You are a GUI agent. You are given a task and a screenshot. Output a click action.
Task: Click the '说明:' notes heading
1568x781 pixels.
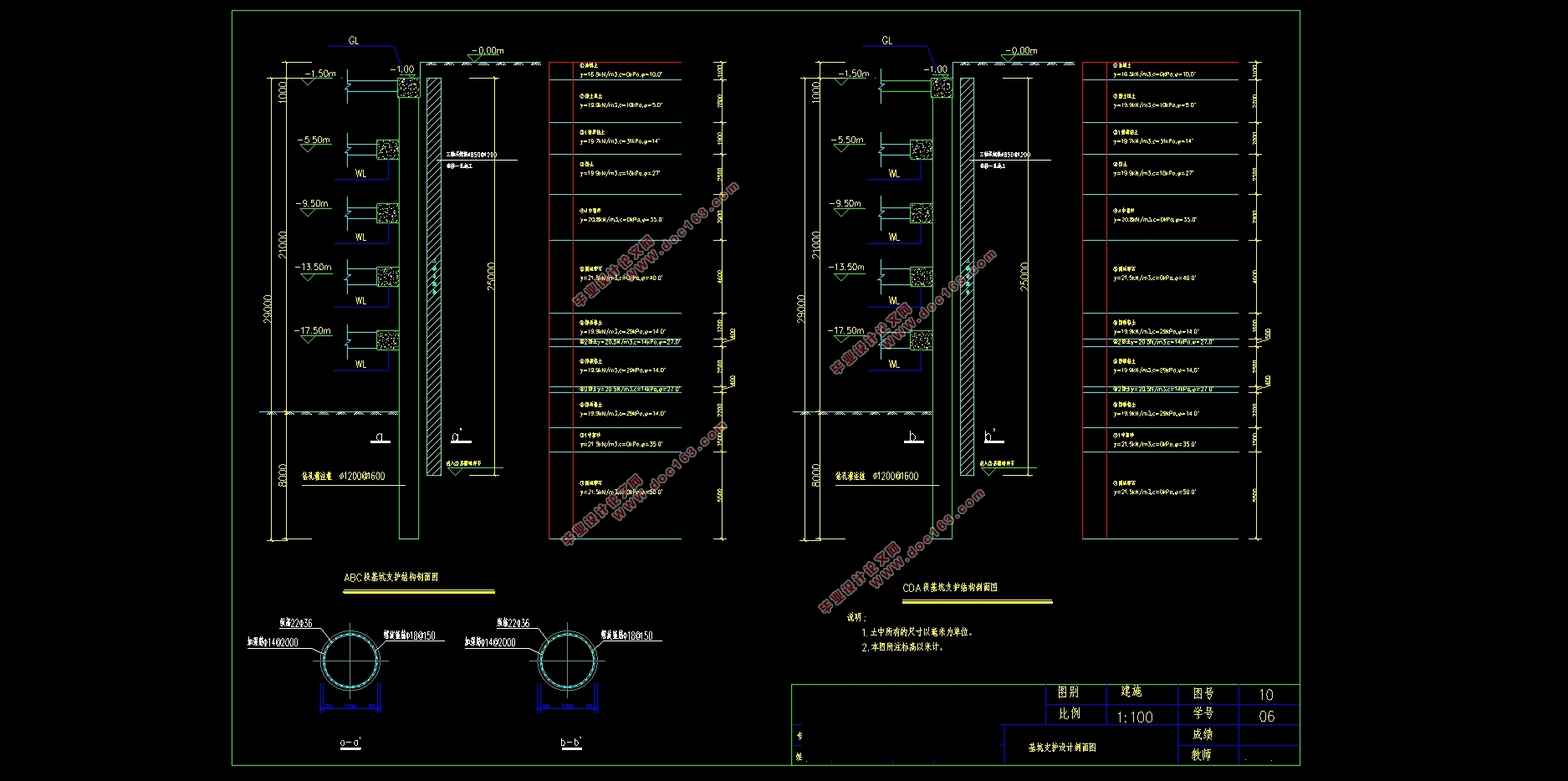click(x=857, y=617)
